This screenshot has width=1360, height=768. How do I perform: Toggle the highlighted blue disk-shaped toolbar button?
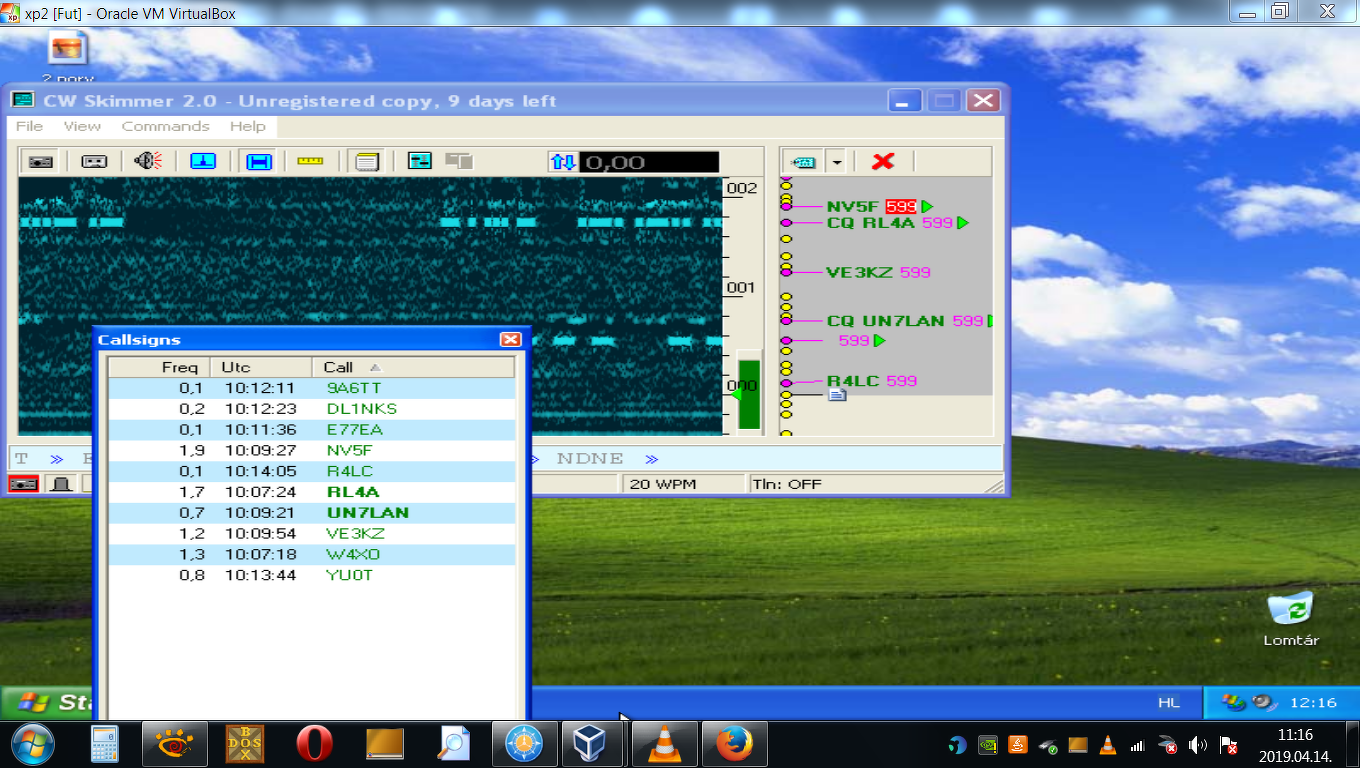click(259, 161)
